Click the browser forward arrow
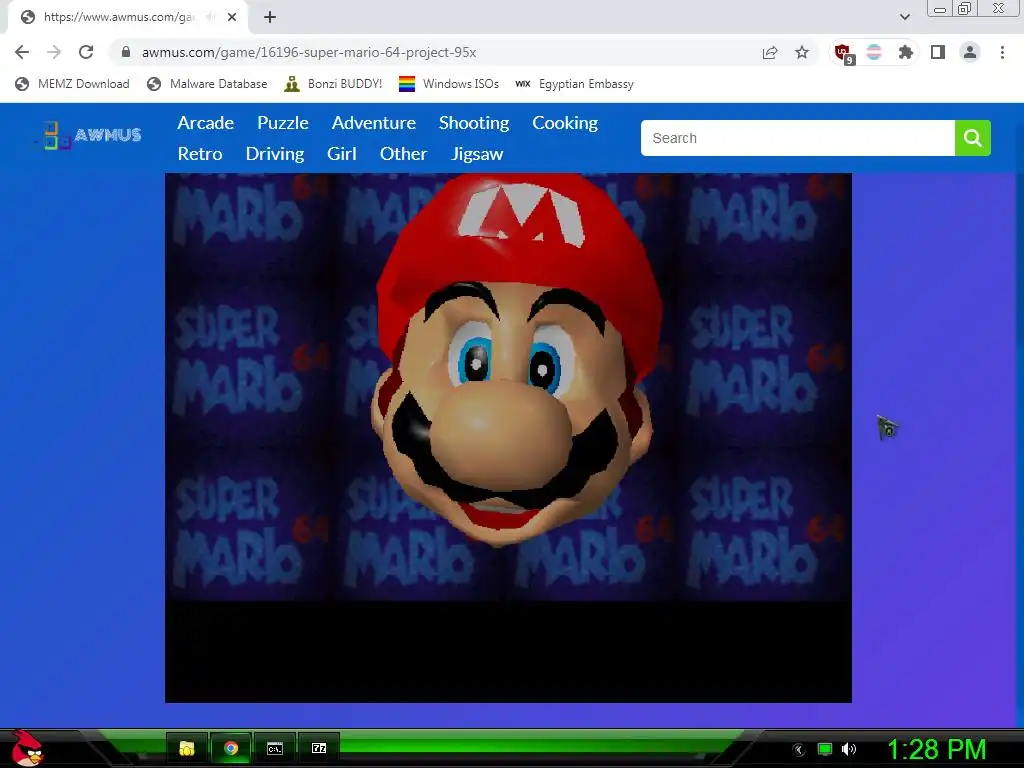1024x768 pixels. point(54,52)
